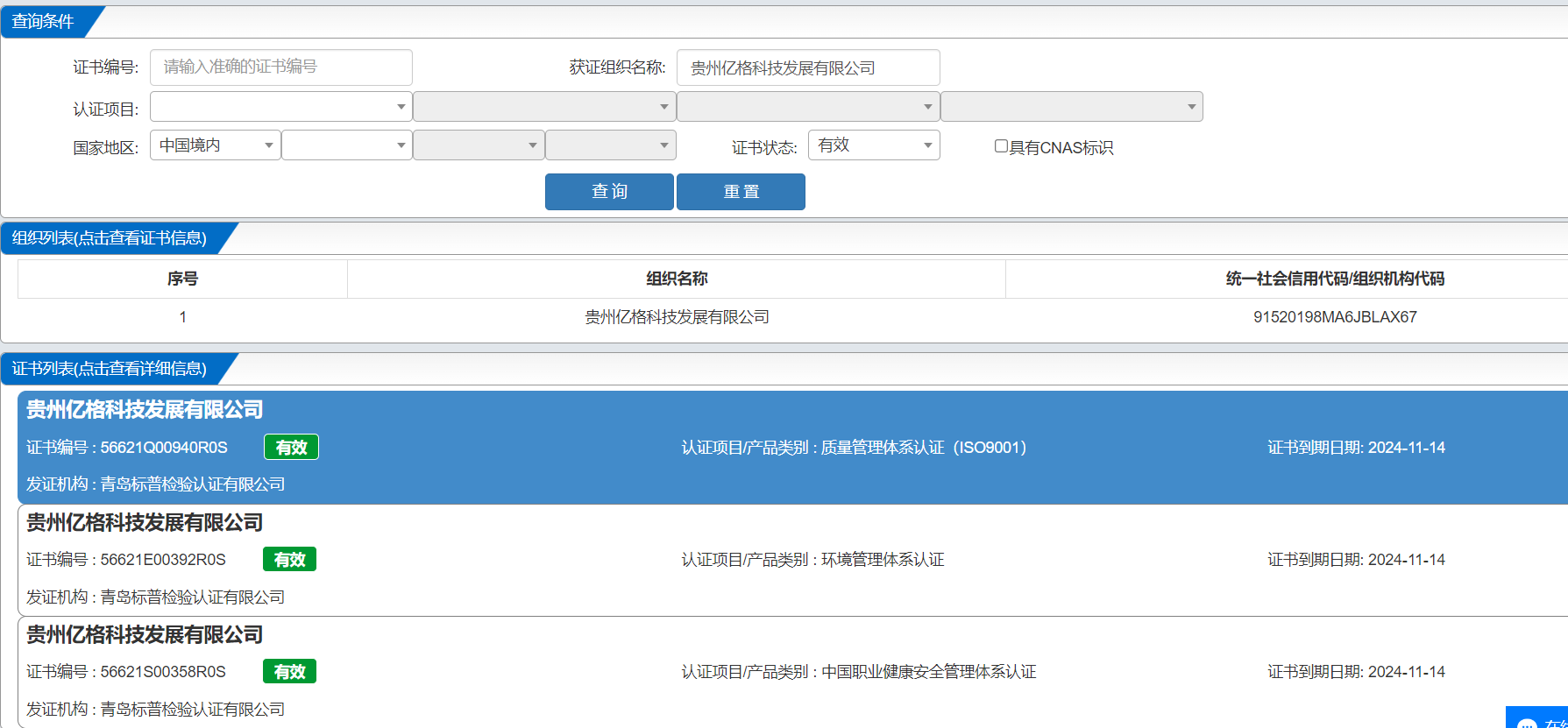This screenshot has height=728, width=1568.
Task: Open the third 认证项目 dropdown
Action: [x=808, y=107]
